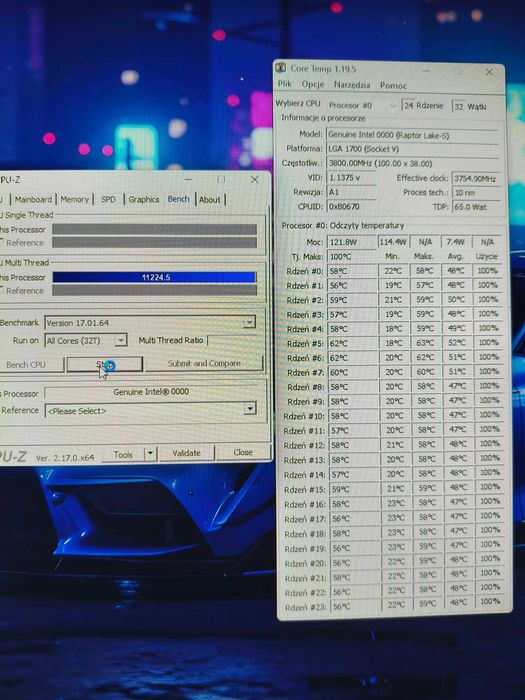
Task: Click the Single Thread This Processor bar
Action: [154, 229]
